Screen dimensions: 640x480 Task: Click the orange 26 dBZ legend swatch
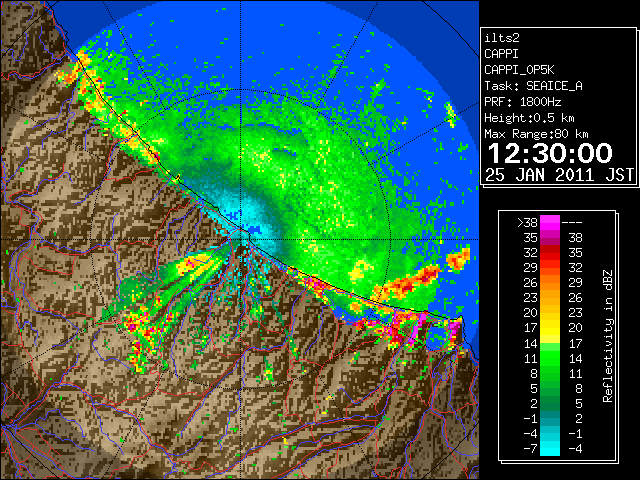coord(550,282)
